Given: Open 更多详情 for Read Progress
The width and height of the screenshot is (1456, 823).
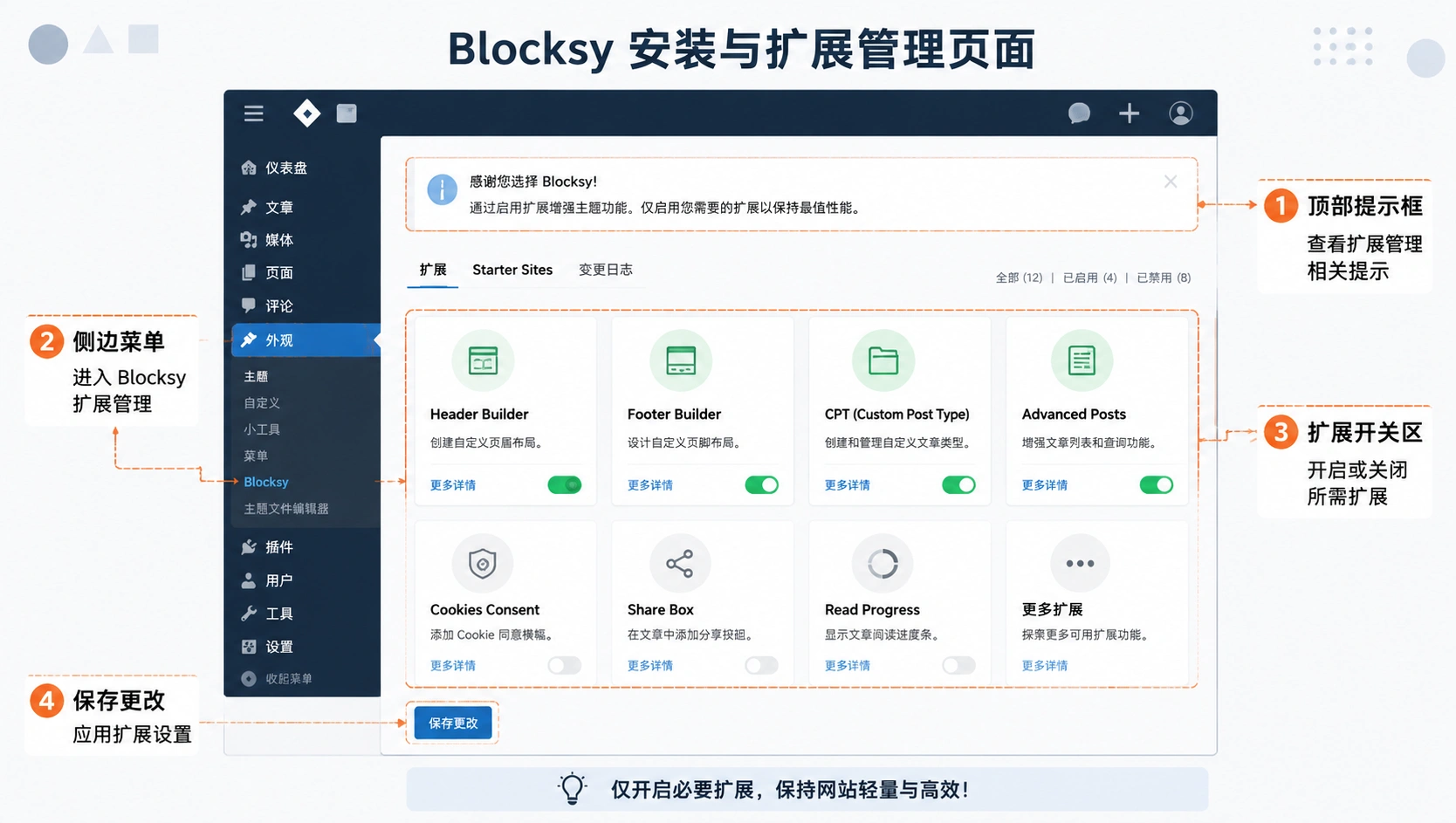Looking at the screenshot, I should pos(848,666).
